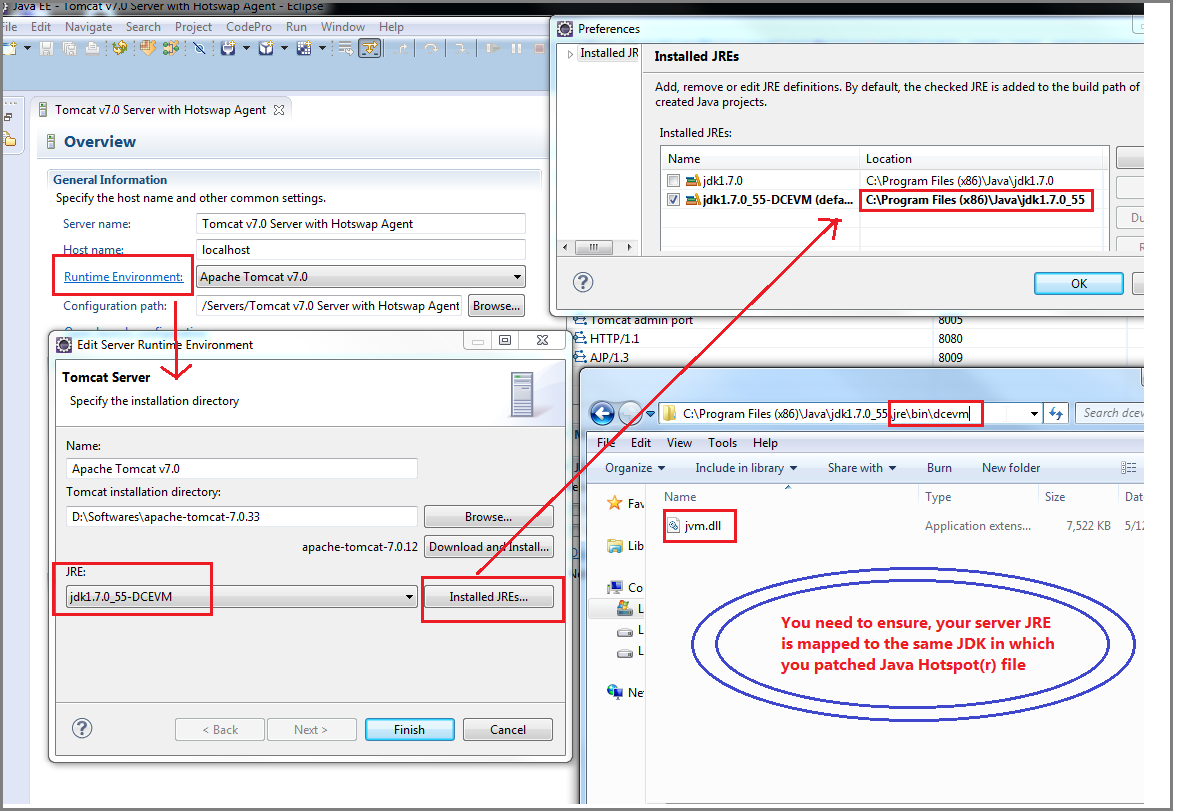This screenshot has width=1180, height=812.
Task: Open the CodePro menu in Eclipse
Action: tap(248, 26)
